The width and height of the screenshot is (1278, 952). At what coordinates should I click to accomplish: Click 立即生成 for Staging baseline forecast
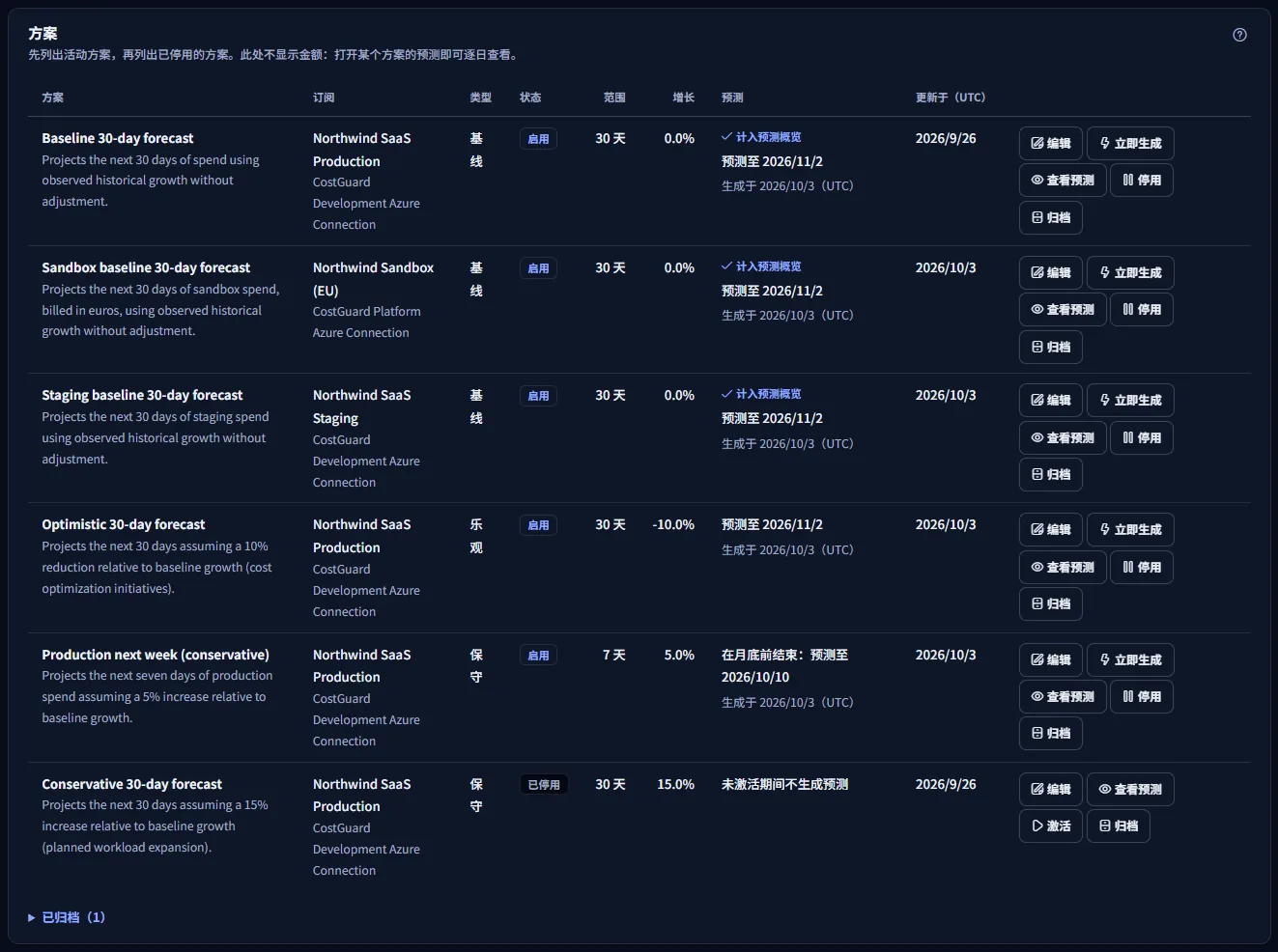pyautogui.click(x=1130, y=400)
